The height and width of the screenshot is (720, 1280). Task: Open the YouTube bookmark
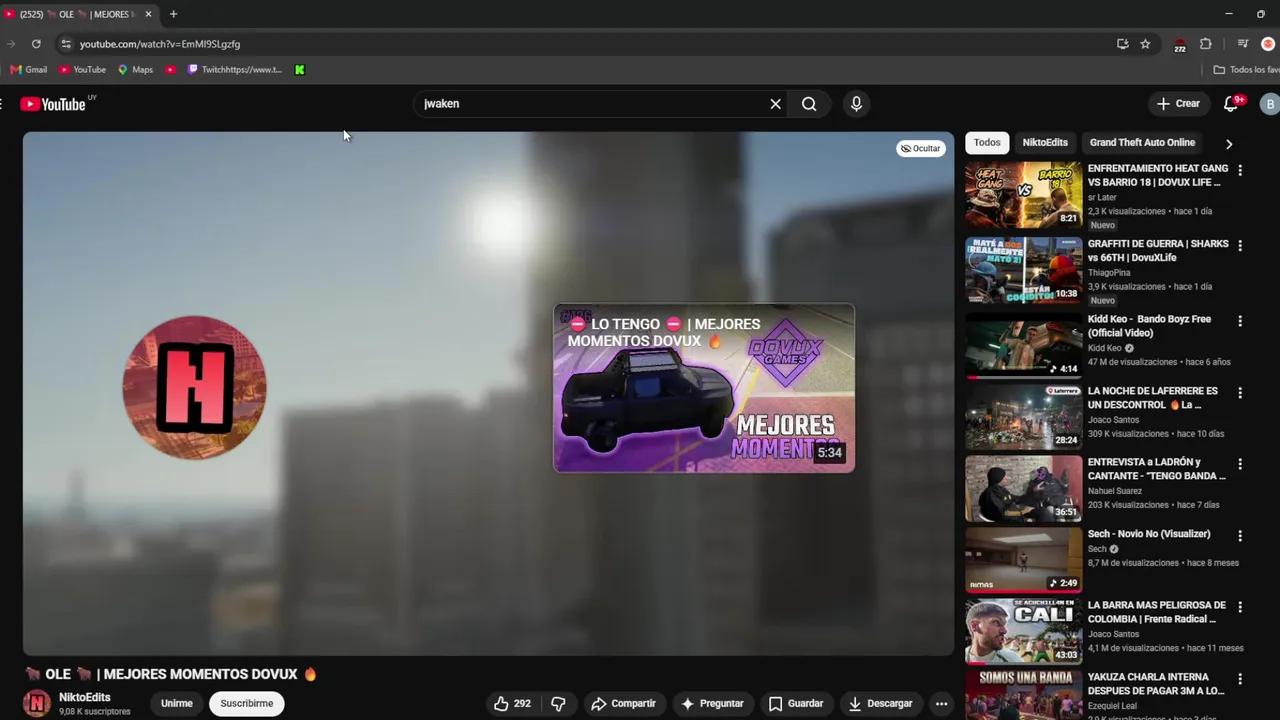82,70
